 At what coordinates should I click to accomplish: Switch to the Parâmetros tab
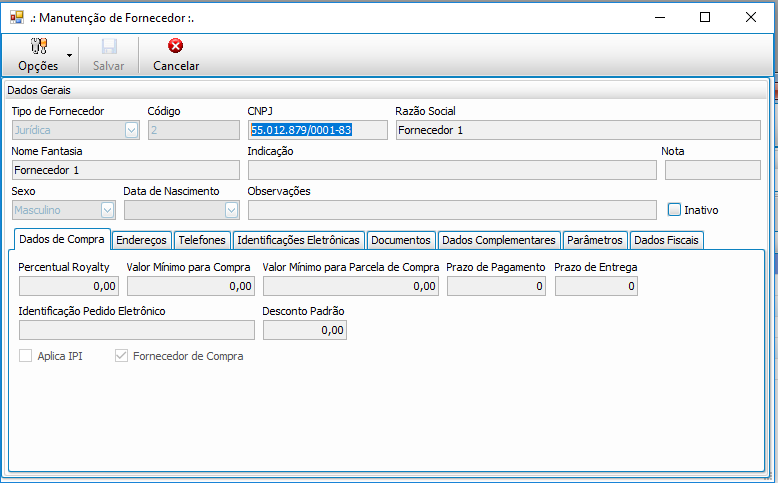pos(595,240)
